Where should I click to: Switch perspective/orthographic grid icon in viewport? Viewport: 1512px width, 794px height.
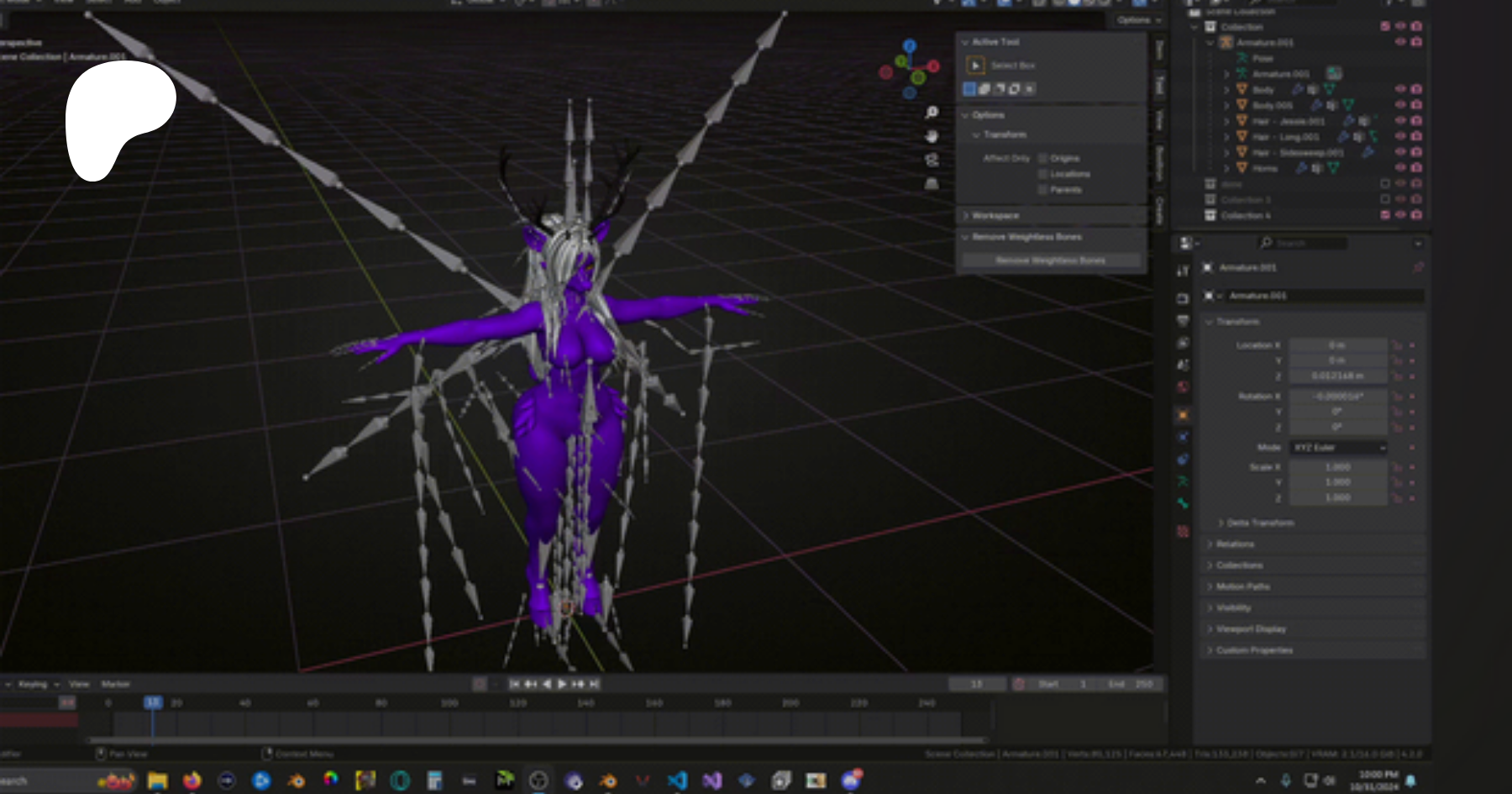click(932, 183)
